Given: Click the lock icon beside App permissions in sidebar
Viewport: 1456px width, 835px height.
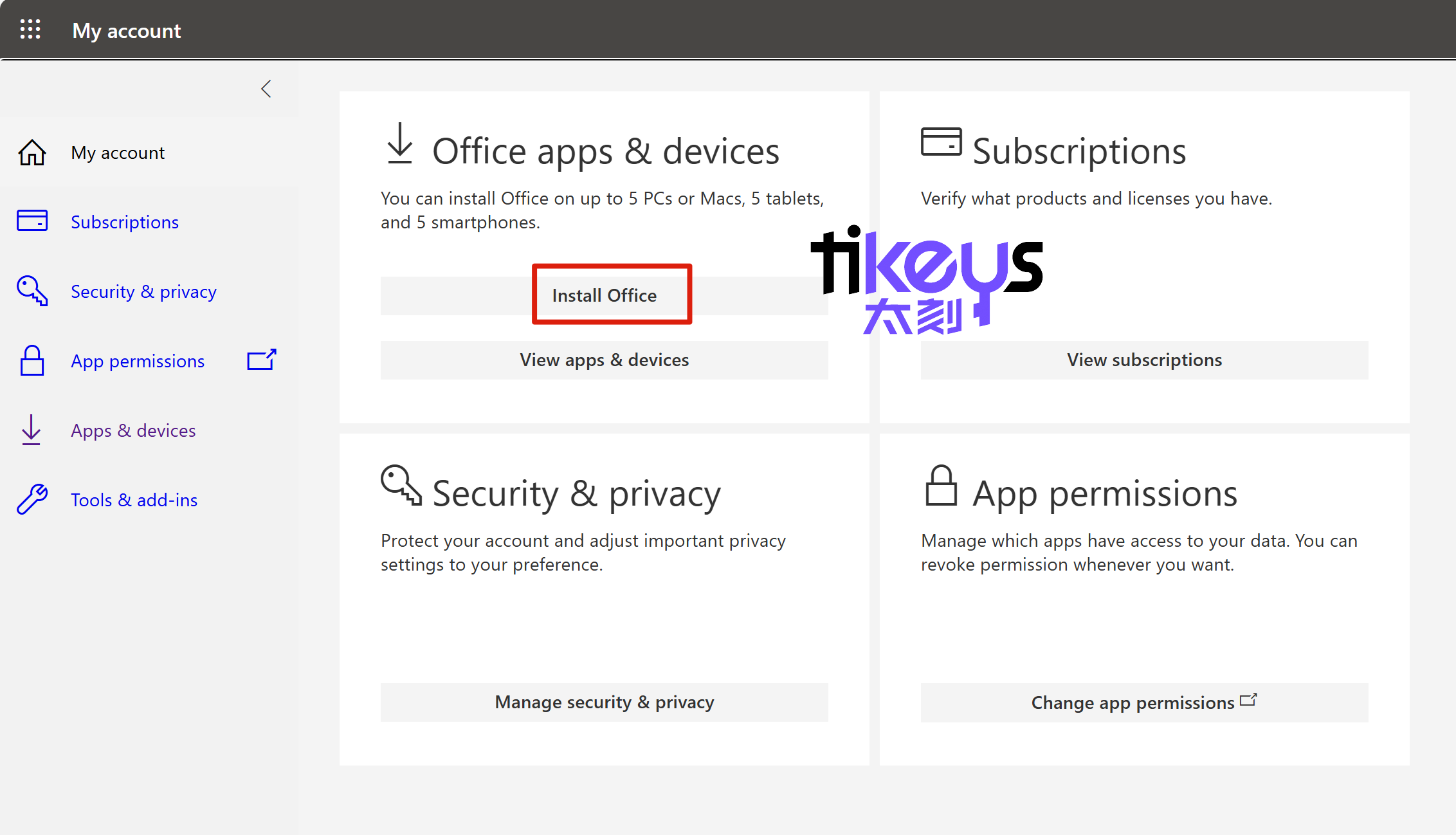Looking at the screenshot, I should pyautogui.click(x=32, y=360).
